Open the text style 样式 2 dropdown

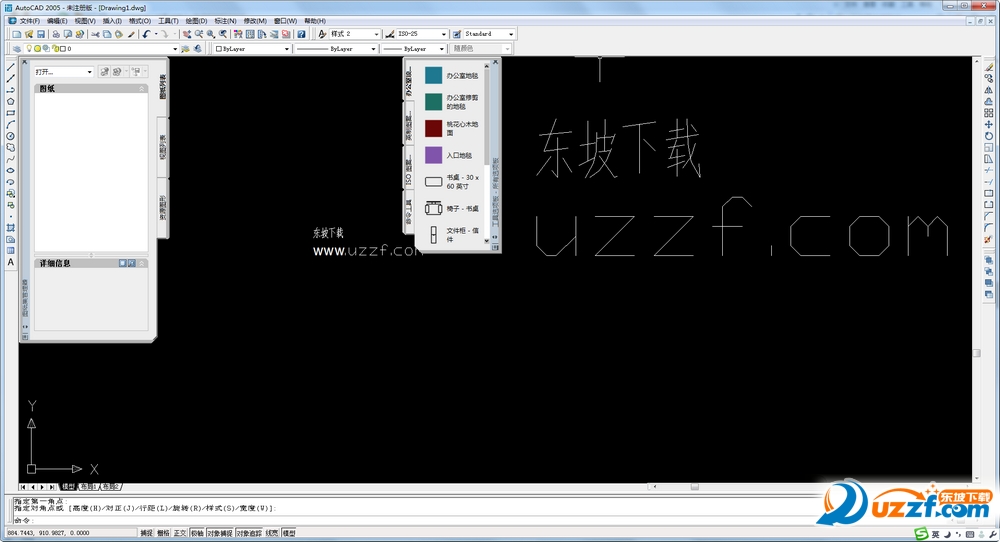[x=355, y=34]
